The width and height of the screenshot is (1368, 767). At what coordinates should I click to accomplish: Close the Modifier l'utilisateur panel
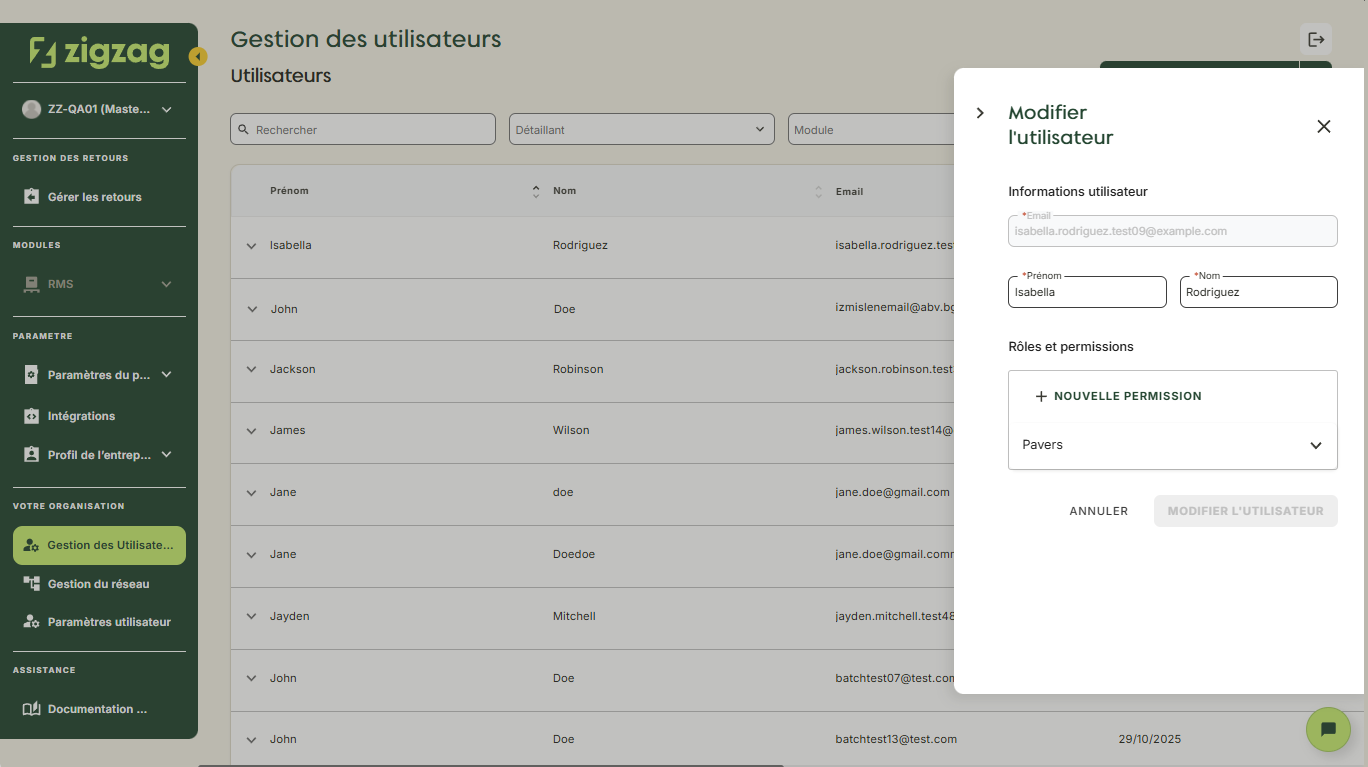point(1324,126)
